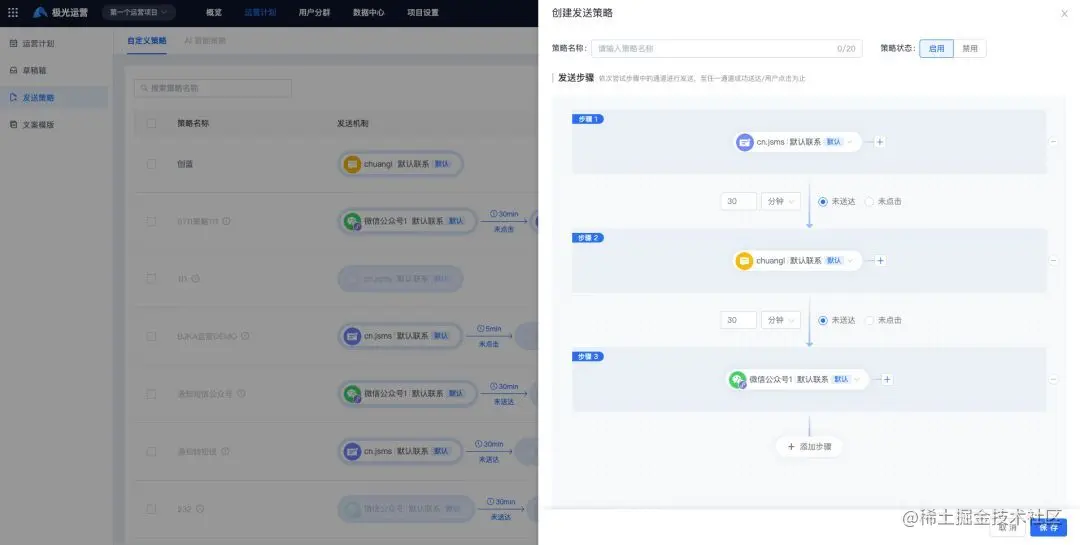Click yellow chuangl icon in the 创蓝 row

352,164
